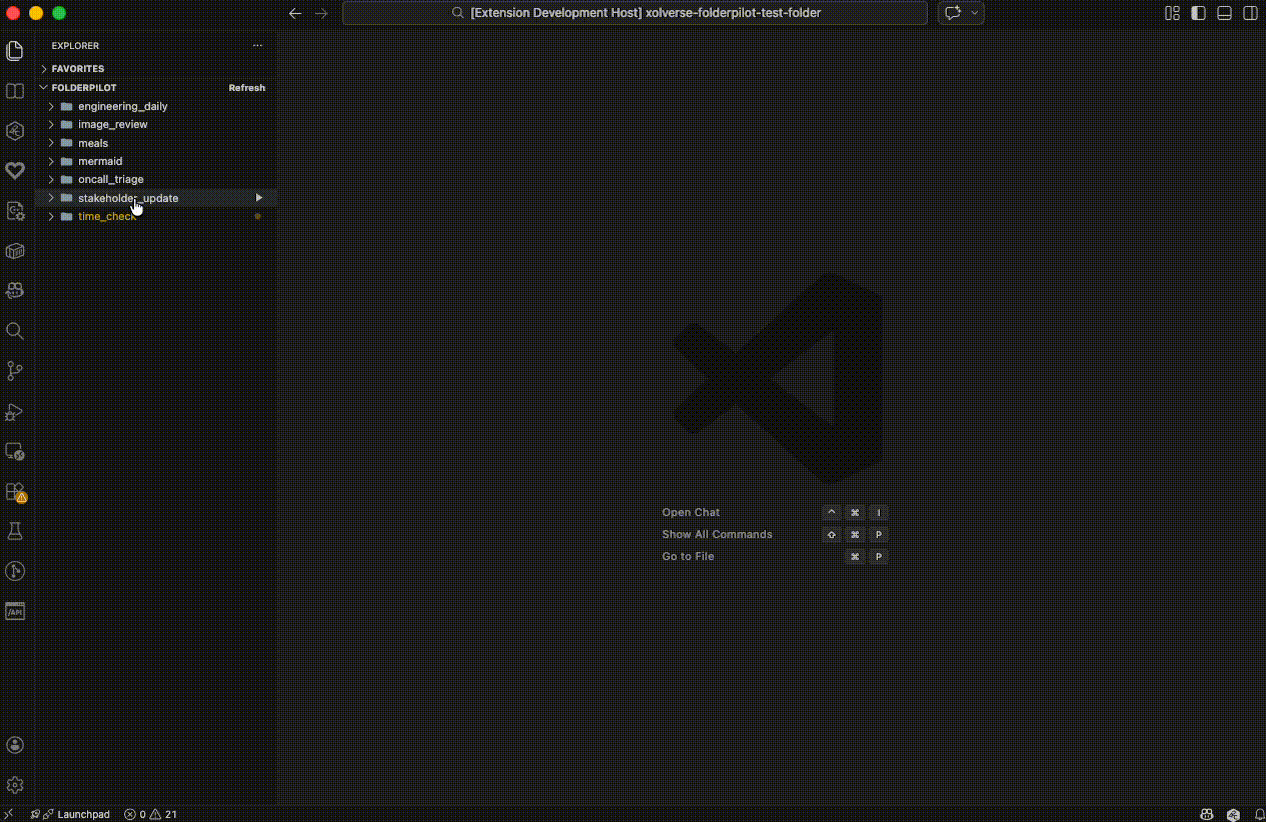Click the modified dot on time_check row
The image size is (1266, 822).
pyautogui.click(x=258, y=216)
